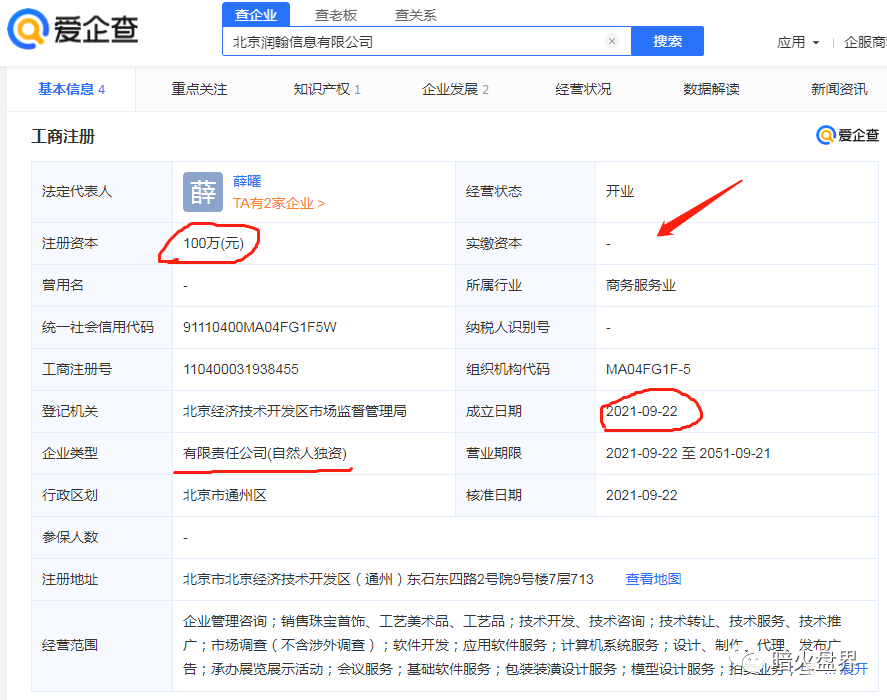Click the 企服商 link at top right
This screenshot has height=700, width=887.
pos(865,42)
